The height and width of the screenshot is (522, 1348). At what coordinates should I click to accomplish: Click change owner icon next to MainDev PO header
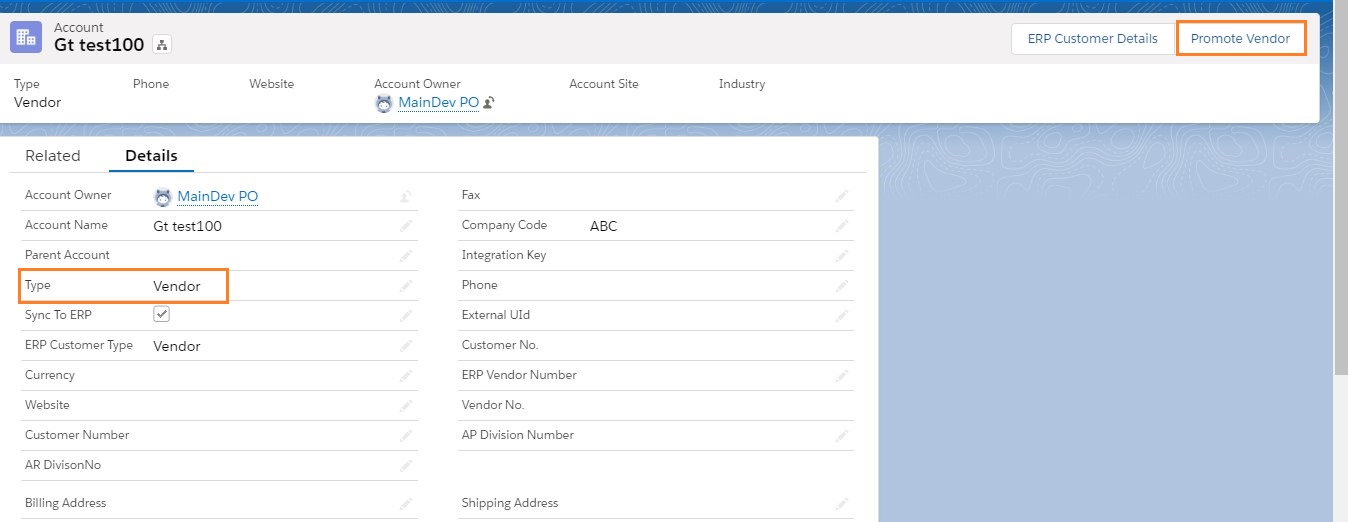490,103
